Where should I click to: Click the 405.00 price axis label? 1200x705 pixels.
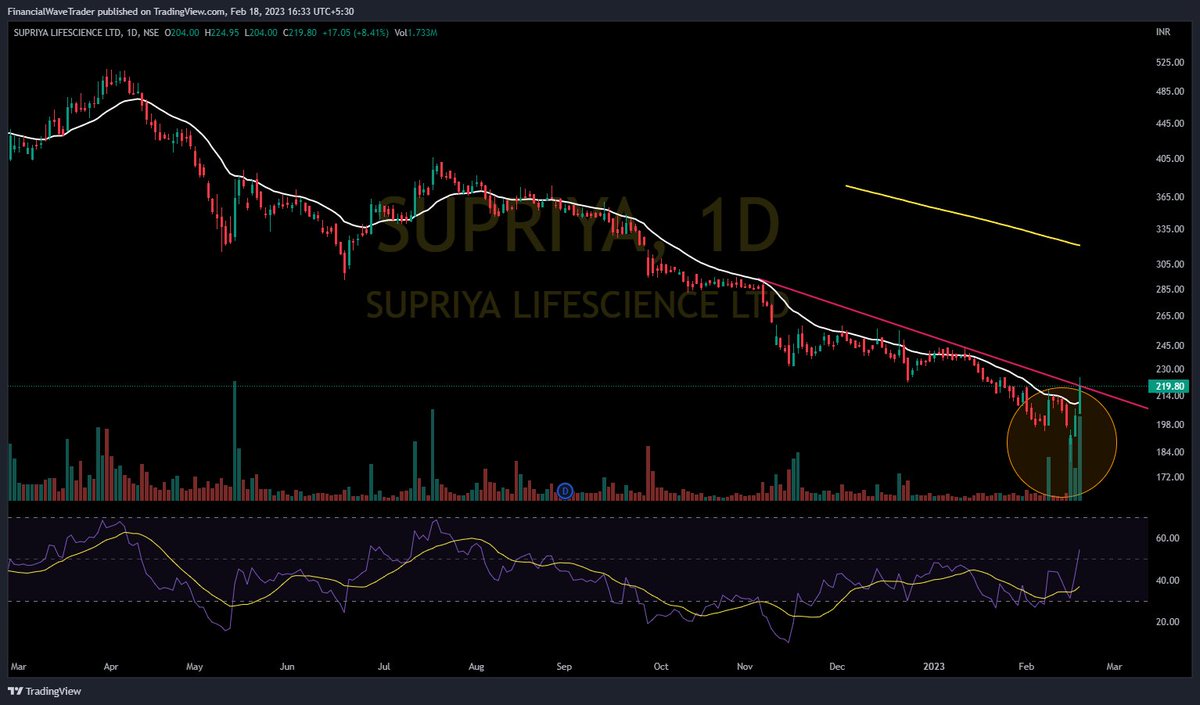click(x=1169, y=159)
